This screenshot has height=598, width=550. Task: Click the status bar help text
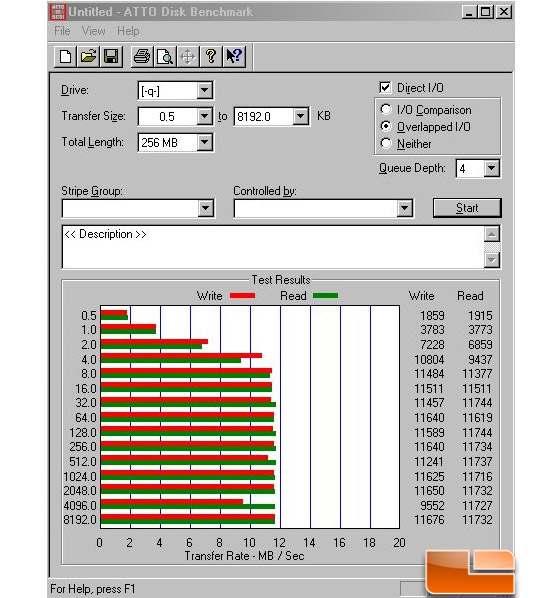click(93, 589)
